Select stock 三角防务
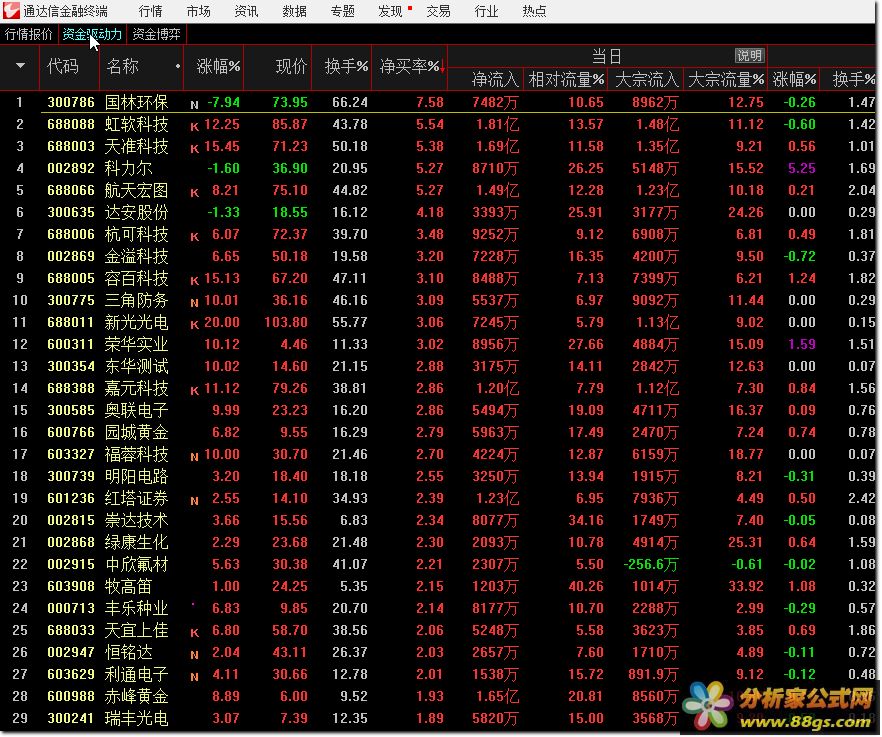Screen dimensions: 882x737 click(137, 300)
